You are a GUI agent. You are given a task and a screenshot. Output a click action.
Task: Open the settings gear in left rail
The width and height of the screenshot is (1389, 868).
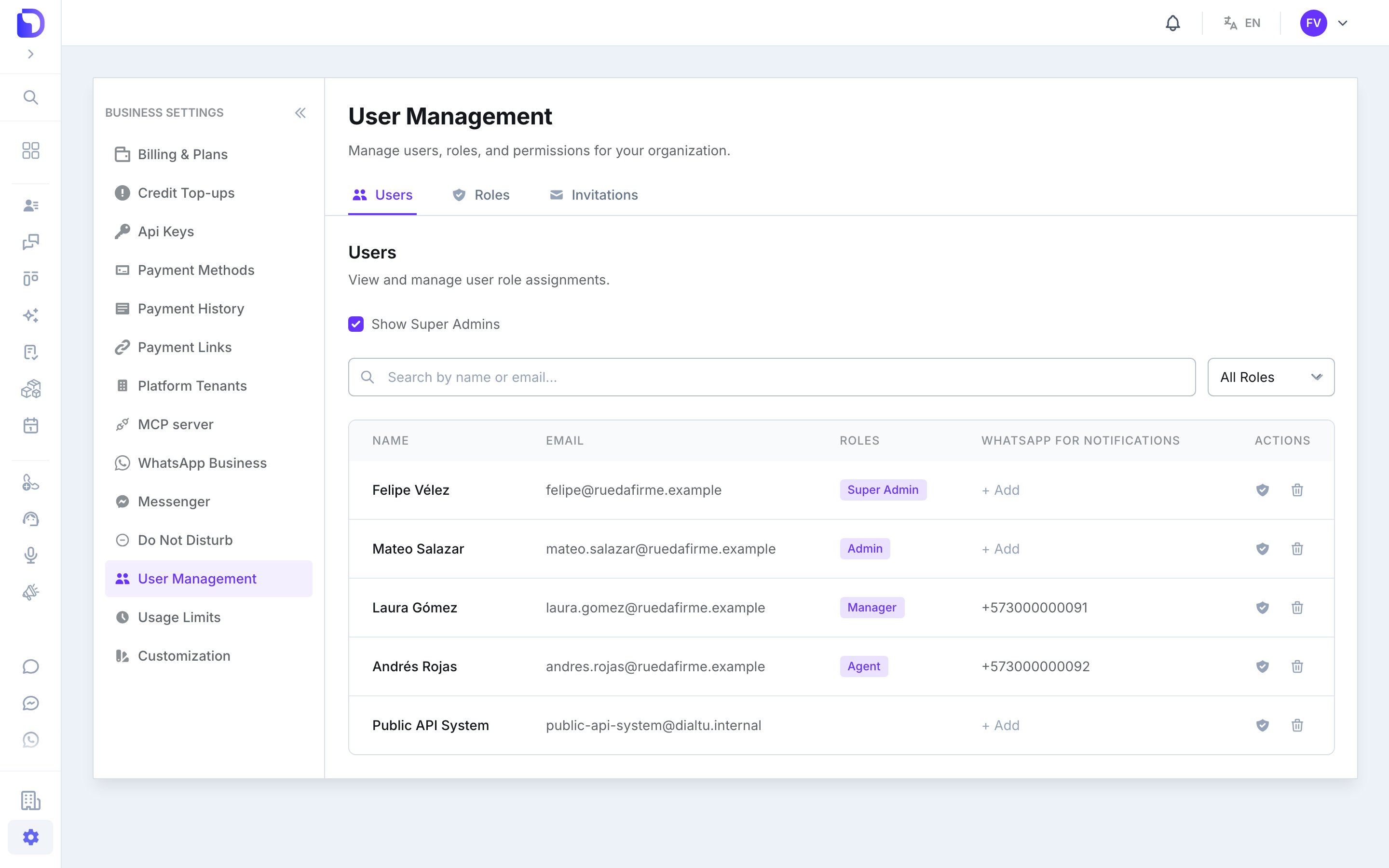30,837
